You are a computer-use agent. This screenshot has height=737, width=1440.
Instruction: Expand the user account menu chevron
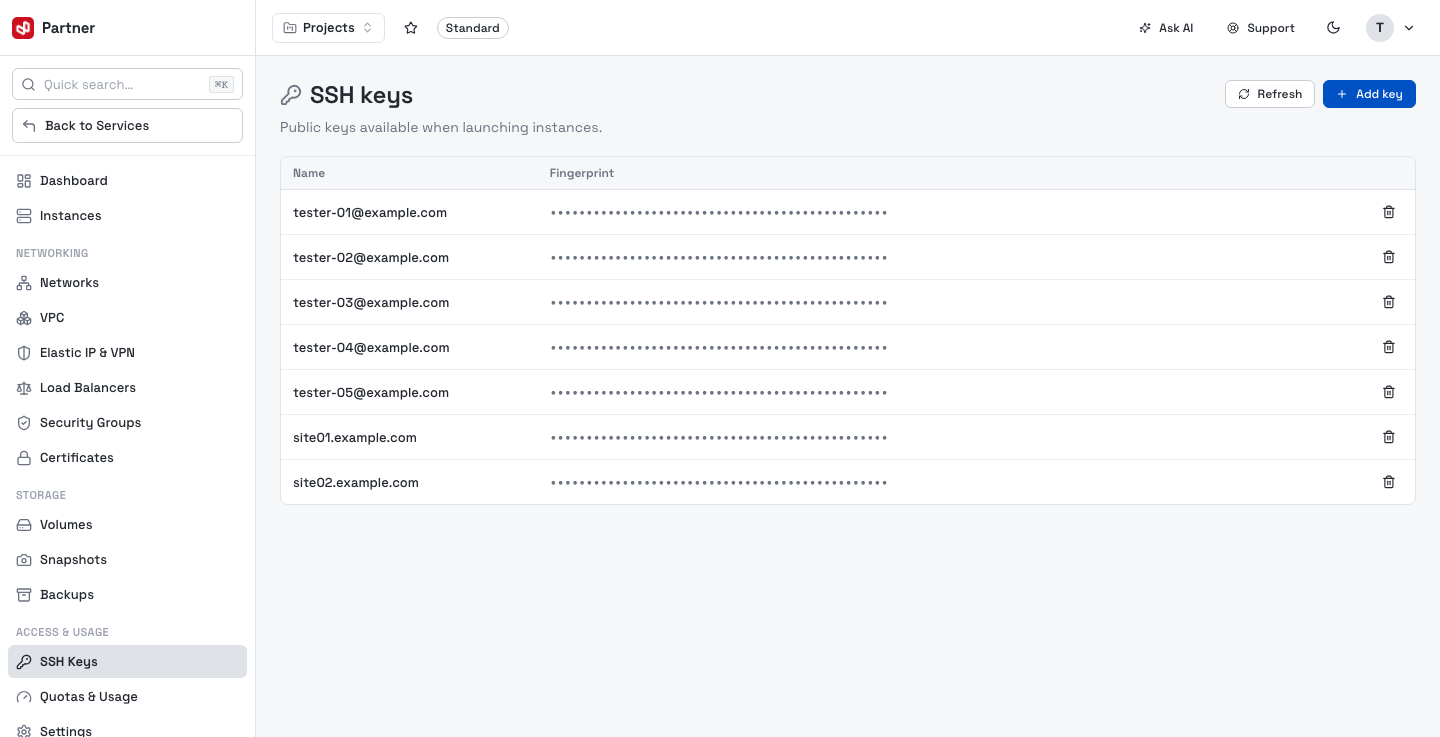tap(1409, 28)
